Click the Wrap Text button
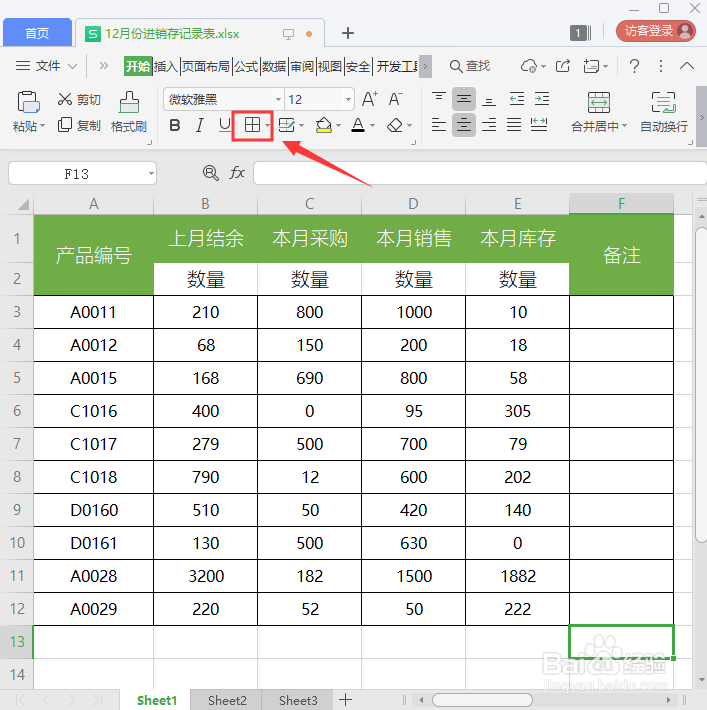This screenshot has height=710, width=707. 664,111
